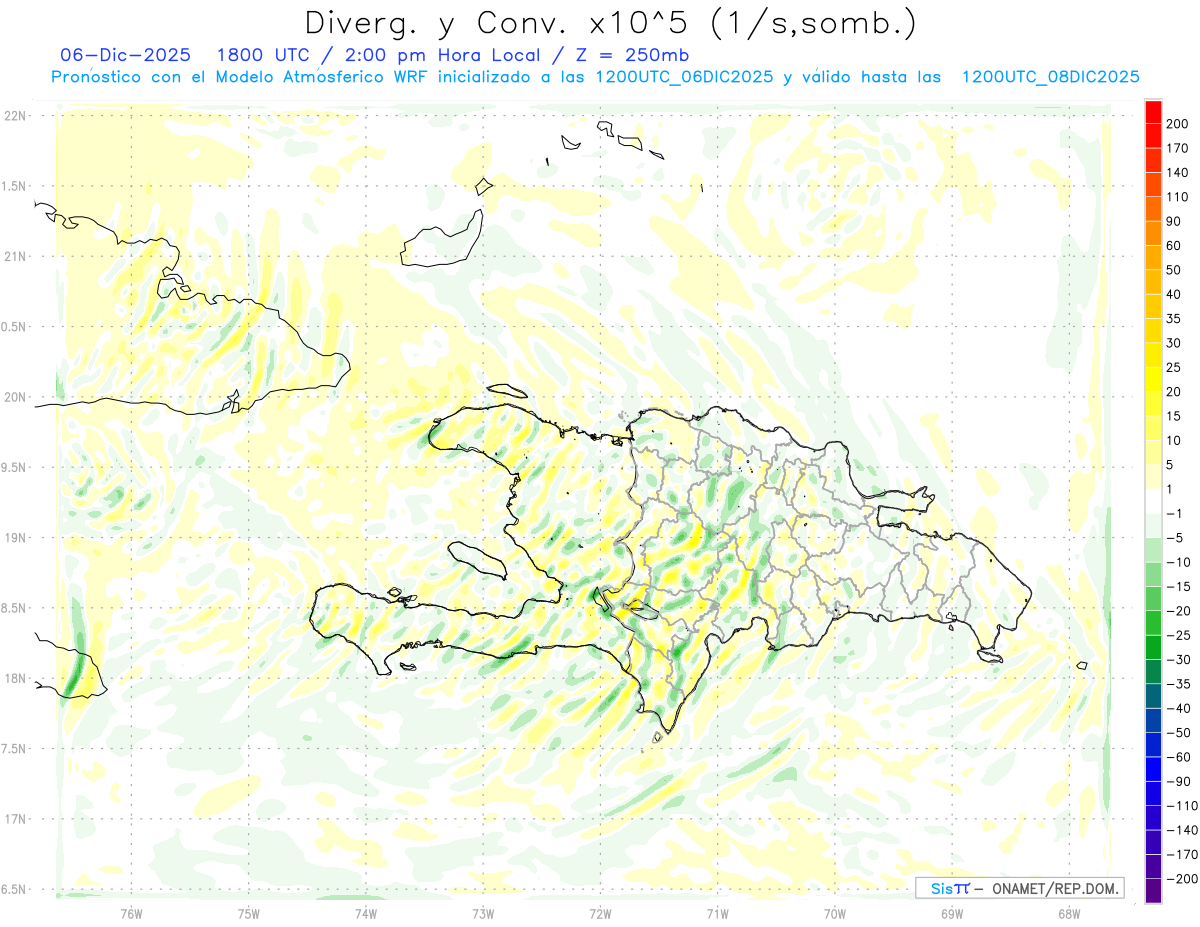The image size is (1200, 927).
Task: Click the legend value '-15'
Action: [x=1178, y=586]
